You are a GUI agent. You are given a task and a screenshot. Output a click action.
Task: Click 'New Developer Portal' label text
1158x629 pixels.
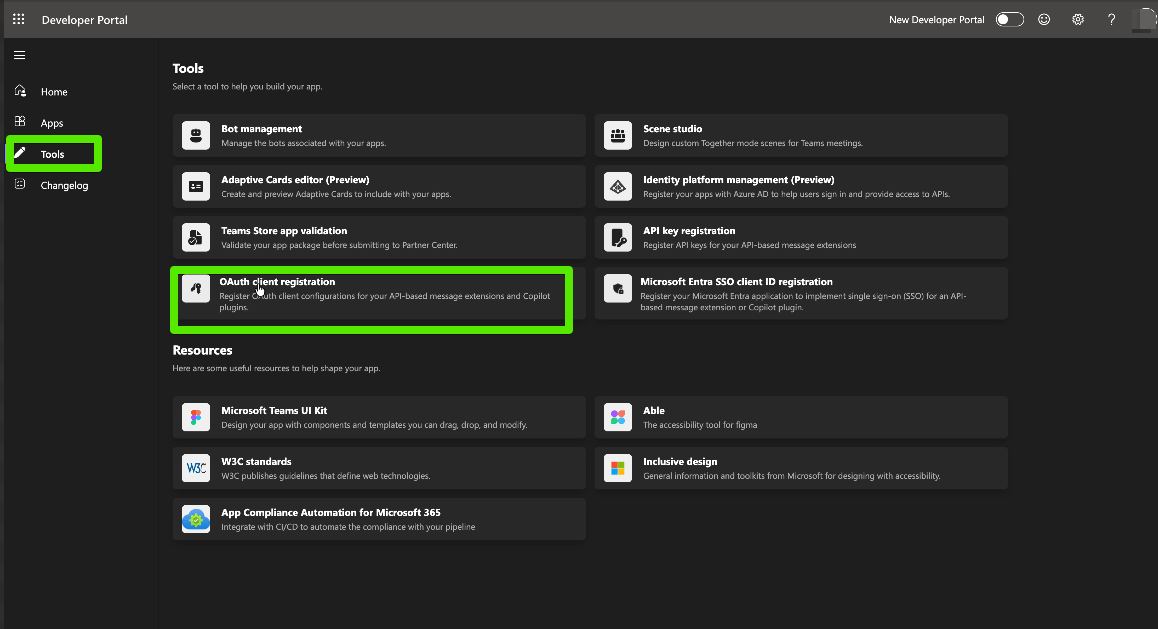[x=936, y=20]
